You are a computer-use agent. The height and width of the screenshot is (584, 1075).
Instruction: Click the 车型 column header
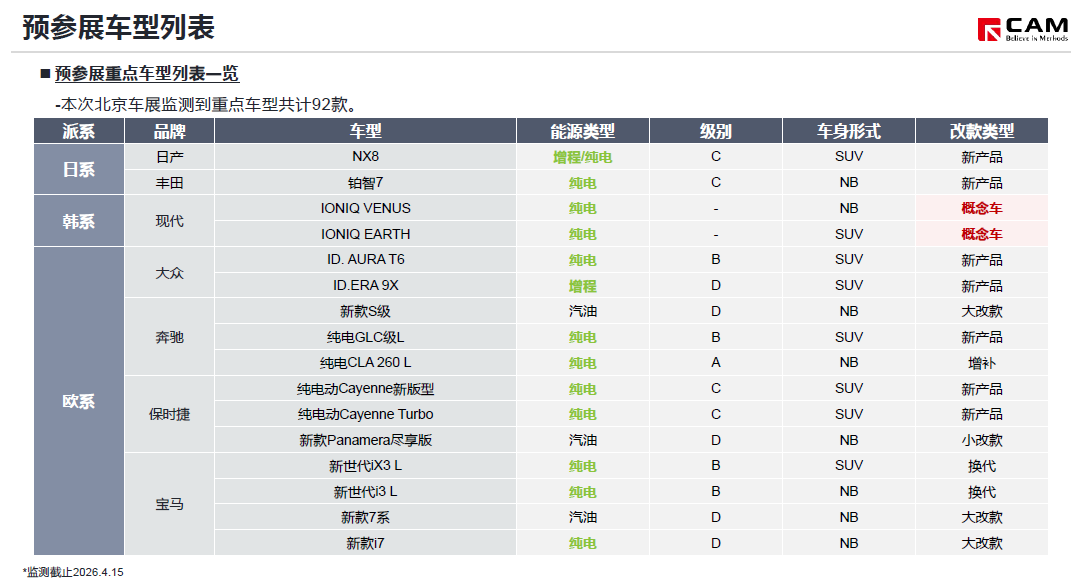coord(365,131)
